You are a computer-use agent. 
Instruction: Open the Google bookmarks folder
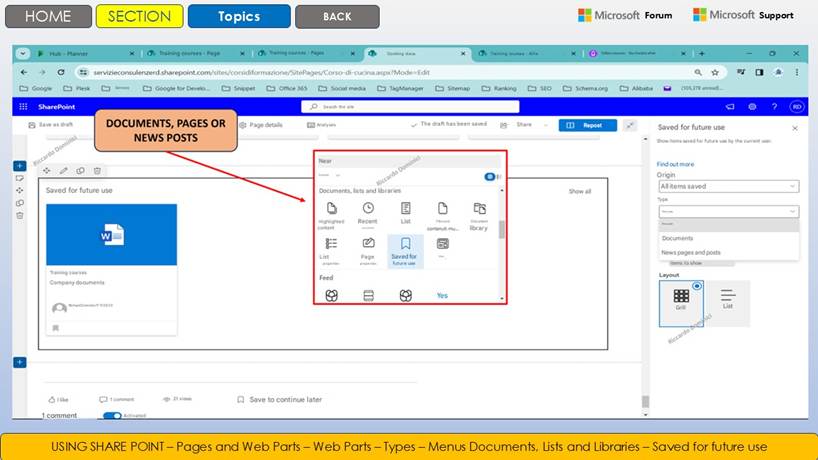click(36, 88)
